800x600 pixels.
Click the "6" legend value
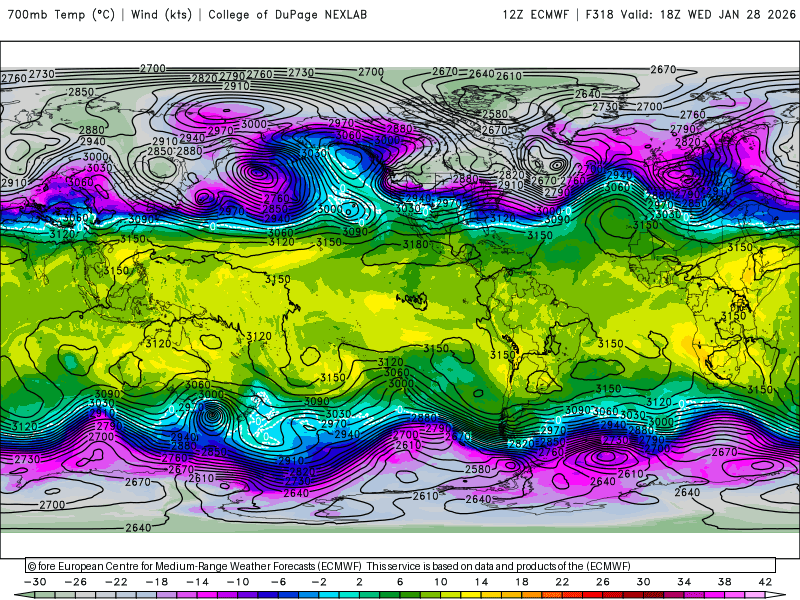(x=400, y=582)
